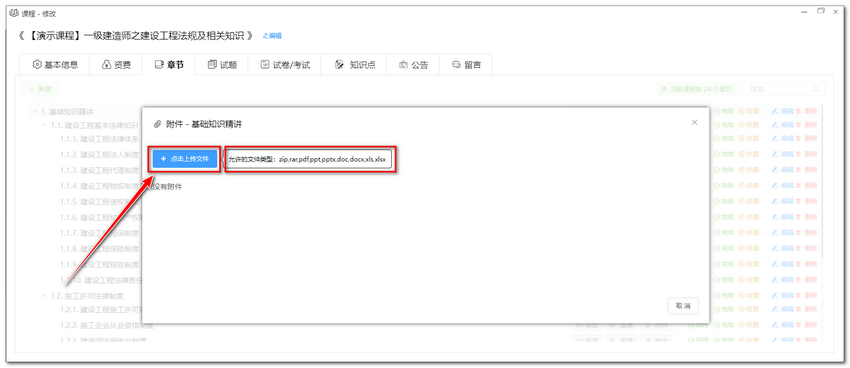Viewport: 850px width, 368px height.
Task: Click the window restore button
Action: 821,11
